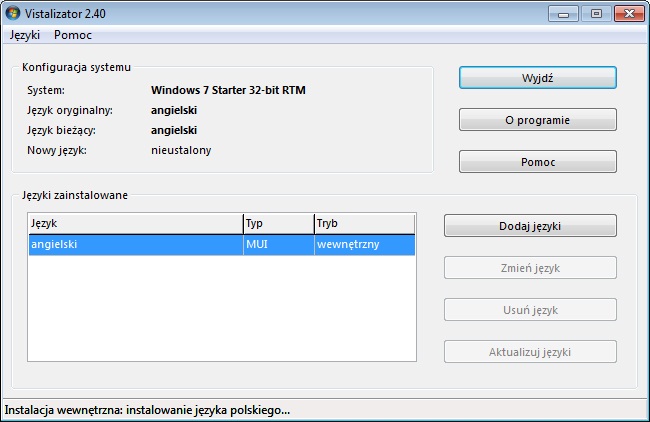The height and width of the screenshot is (422, 650).
Task: Maximize the Vistalizator window
Action: coord(594,13)
